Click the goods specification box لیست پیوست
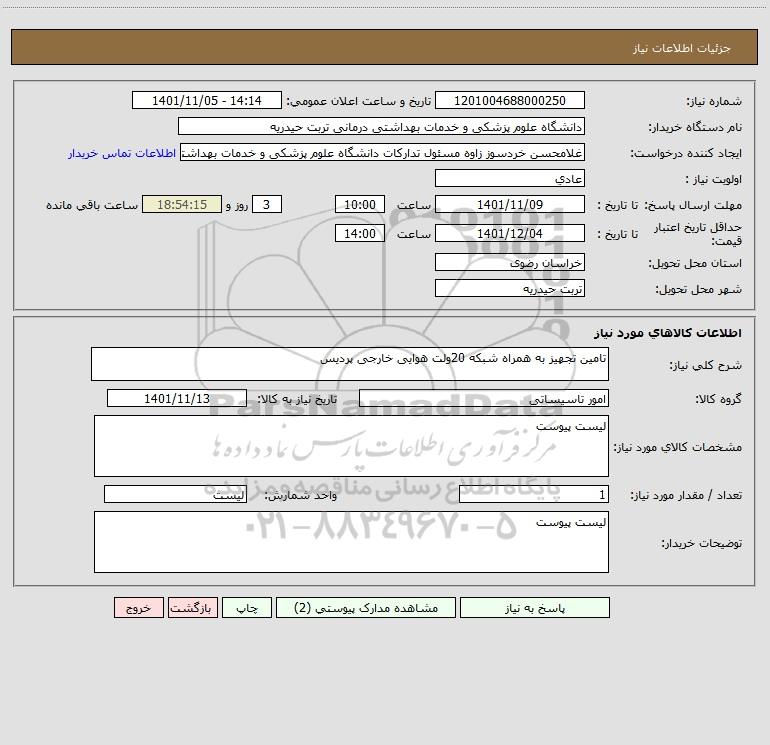 coord(351,446)
